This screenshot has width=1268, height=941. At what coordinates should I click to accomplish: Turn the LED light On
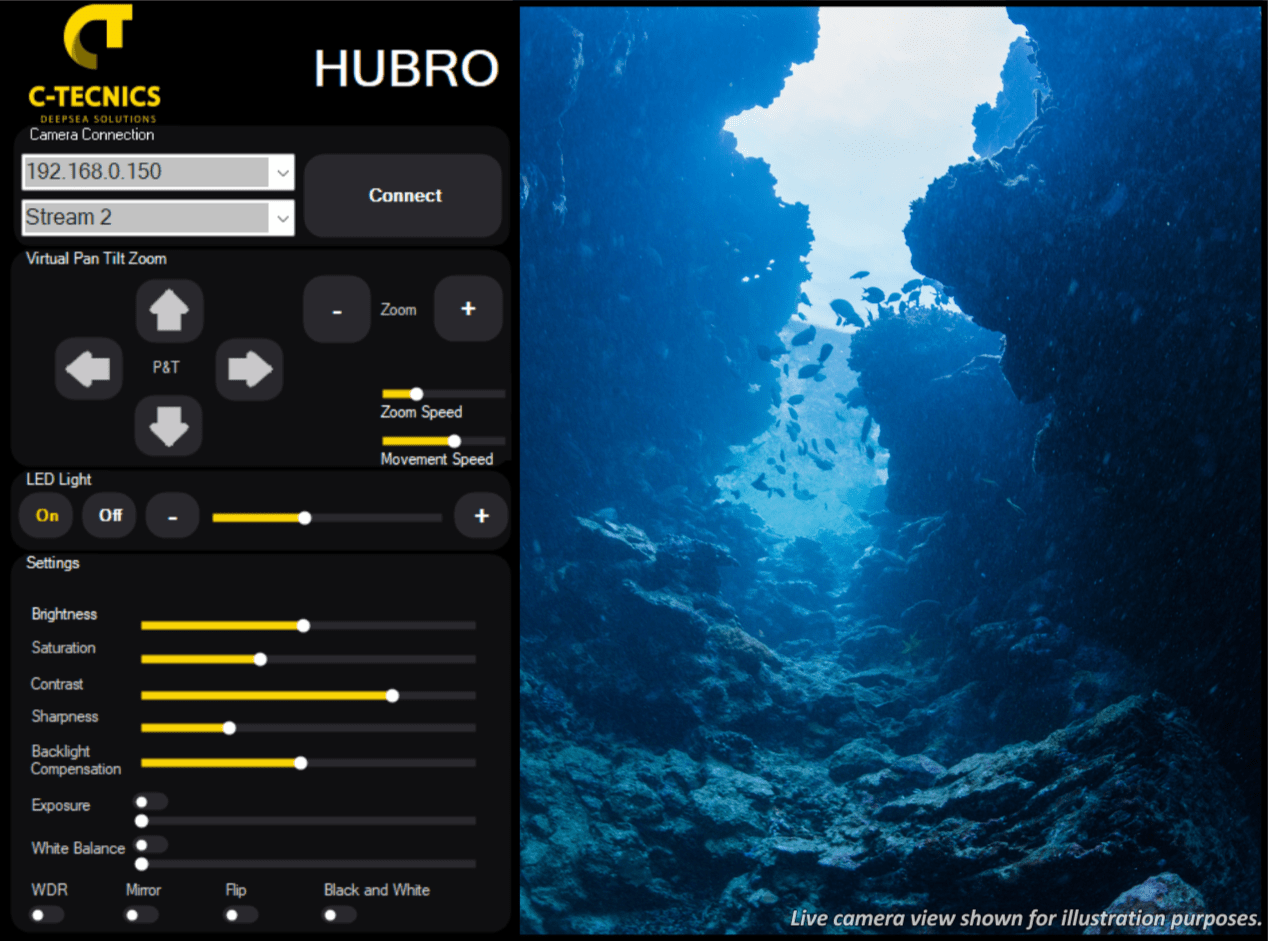coord(47,516)
